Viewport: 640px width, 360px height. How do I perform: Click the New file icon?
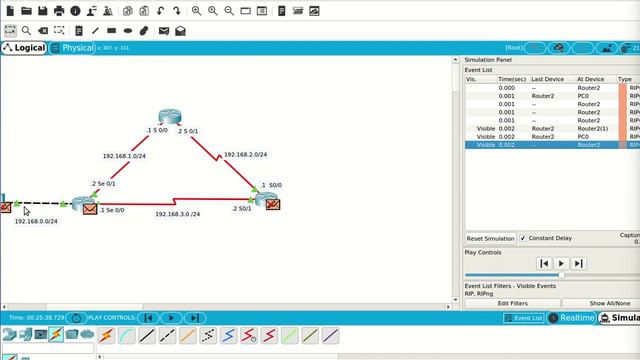(10, 11)
